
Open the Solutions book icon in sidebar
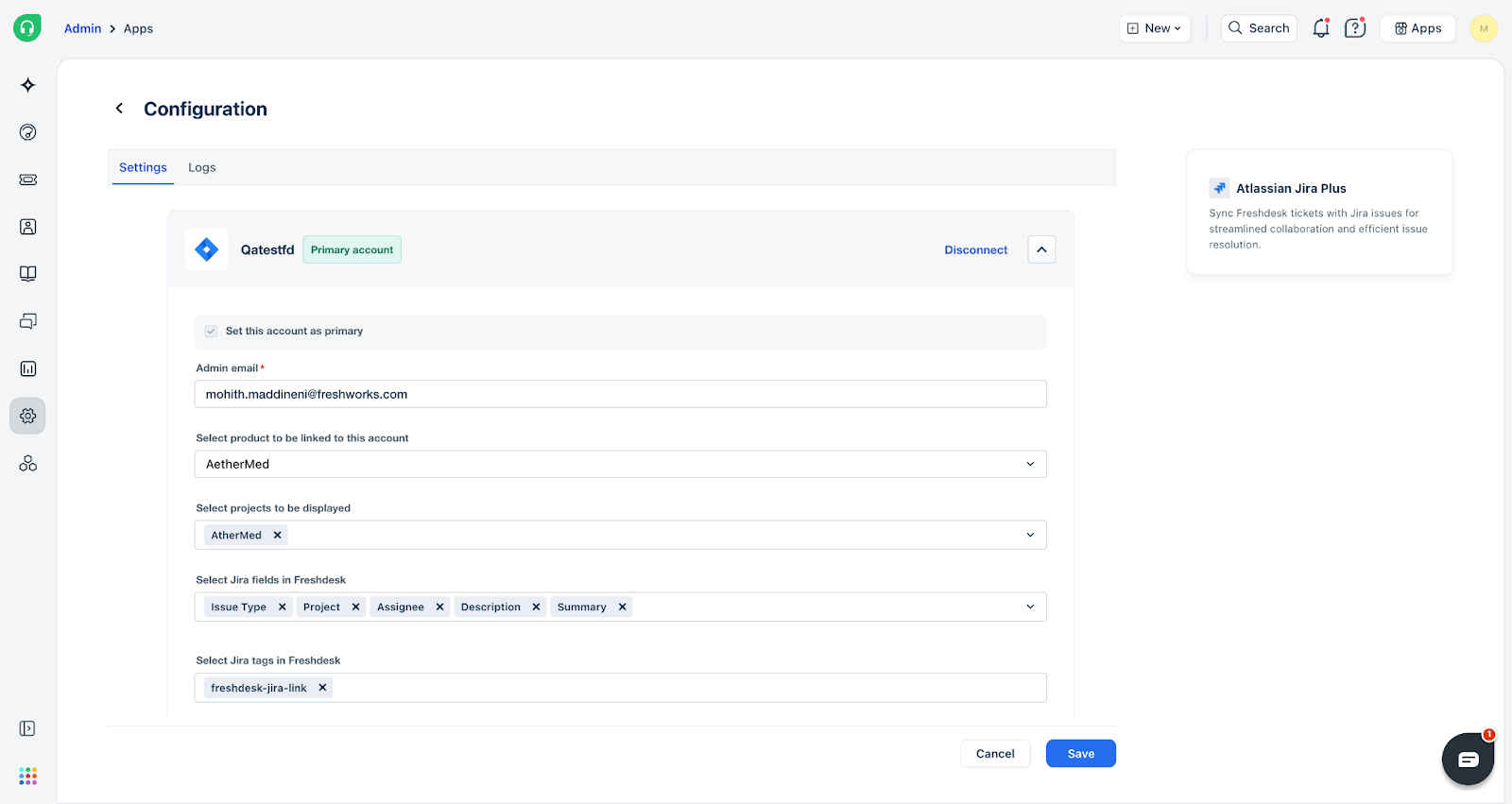[28, 274]
